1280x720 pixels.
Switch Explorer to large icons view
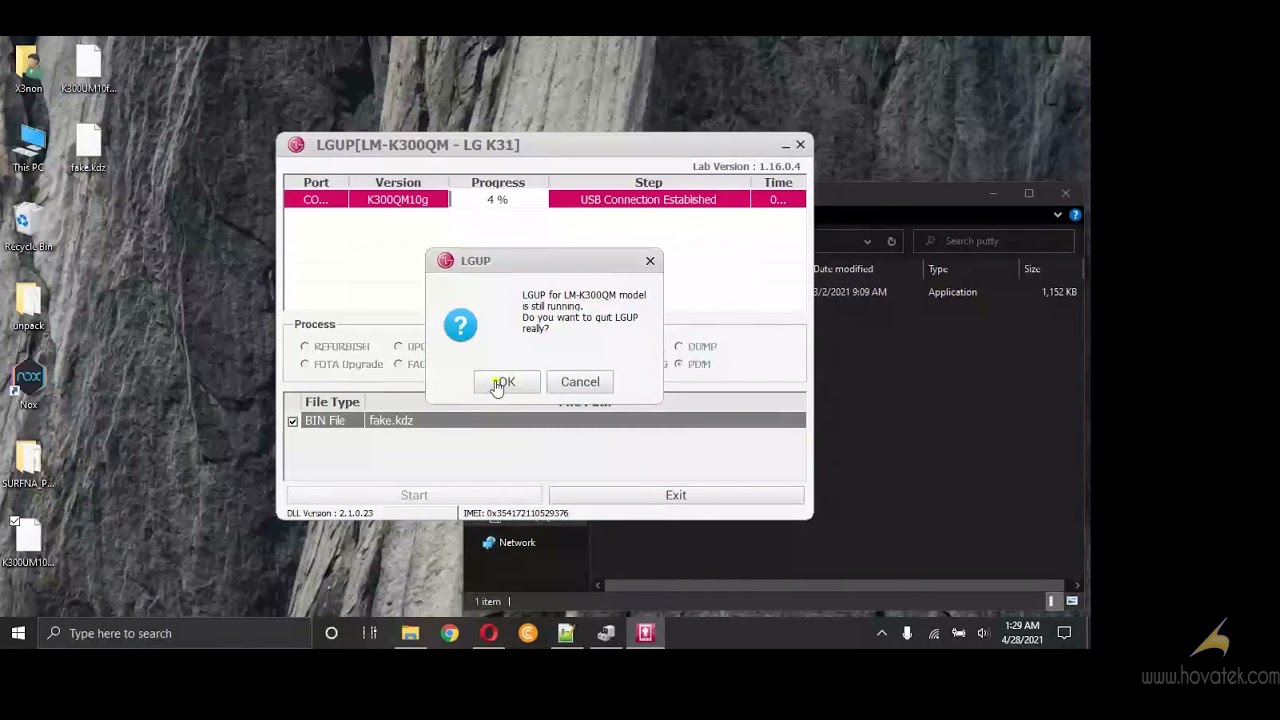[x=1072, y=601]
